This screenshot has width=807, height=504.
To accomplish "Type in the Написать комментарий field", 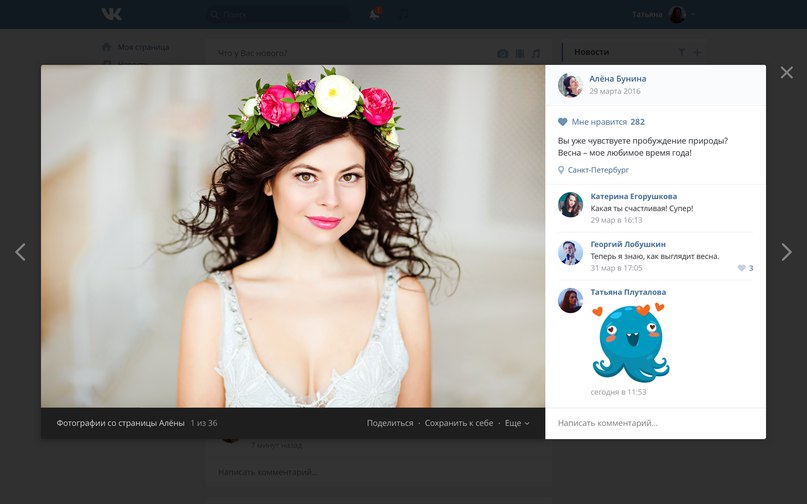I will click(655, 423).
